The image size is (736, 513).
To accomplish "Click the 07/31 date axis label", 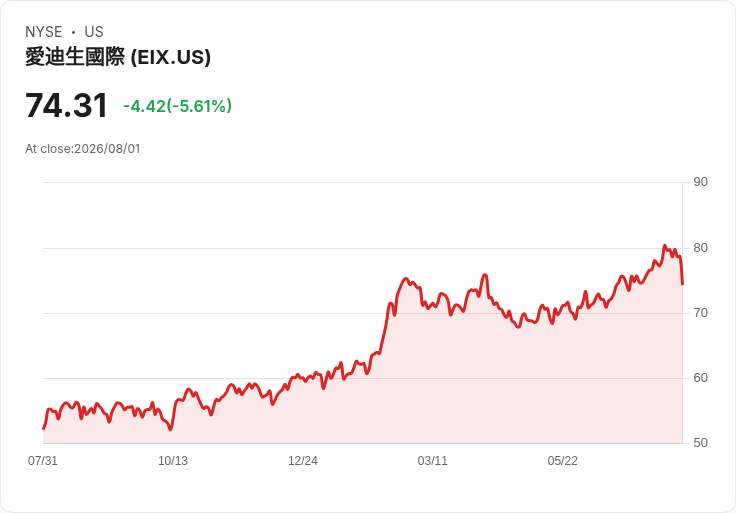I will point(43,461).
